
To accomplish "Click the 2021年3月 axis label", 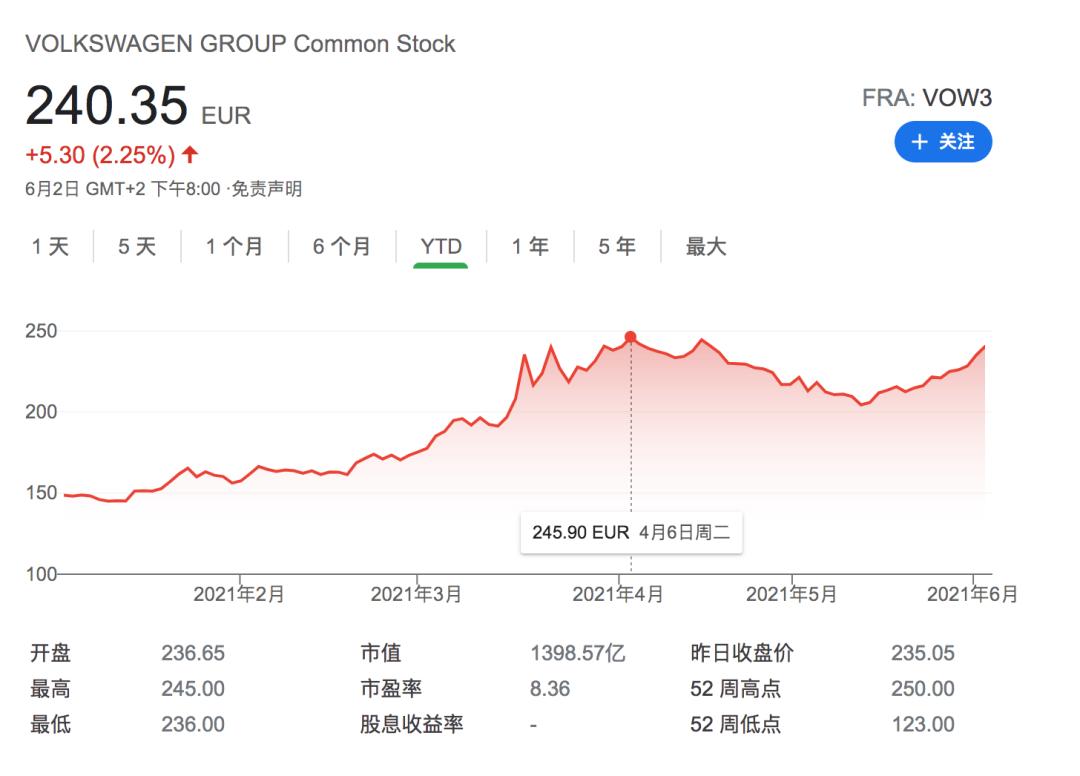I will (x=416, y=594).
